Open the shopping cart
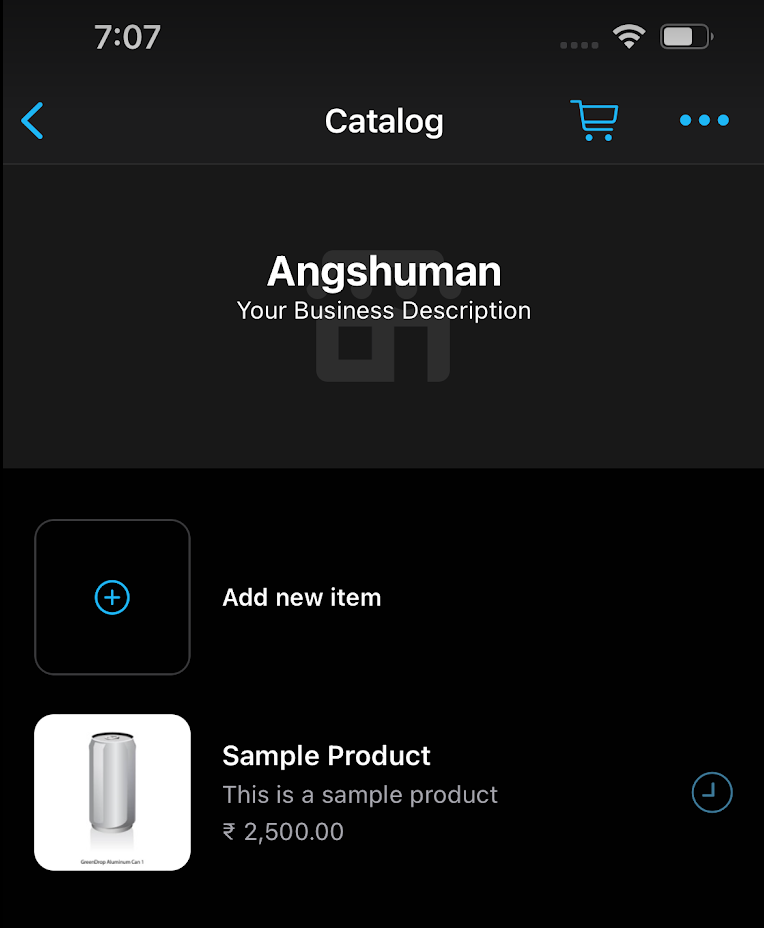 coord(594,121)
